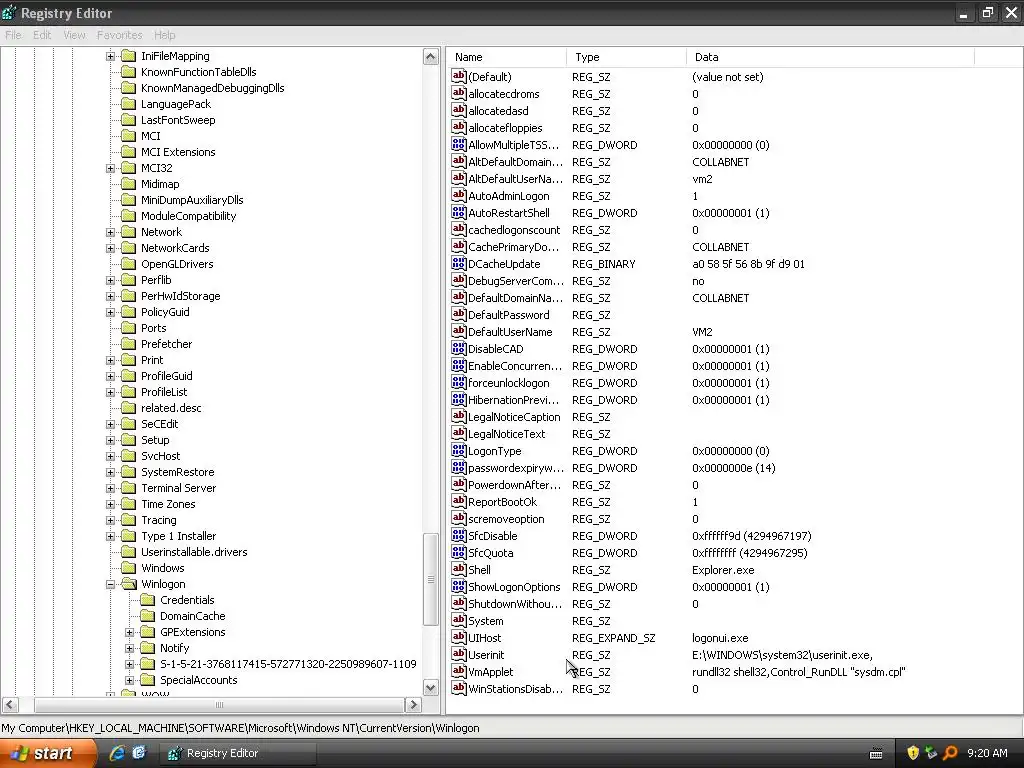Click the DisableCAD DWORD icon

pyautogui.click(x=458, y=349)
